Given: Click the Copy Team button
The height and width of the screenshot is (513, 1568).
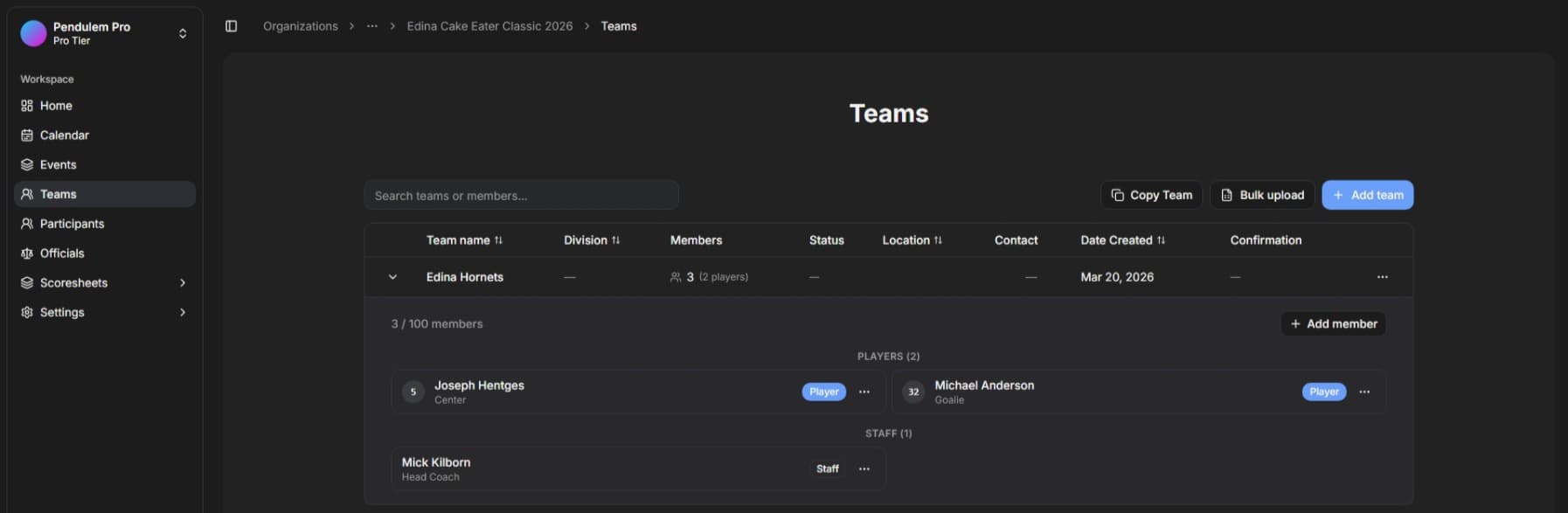Looking at the screenshot, I should pyautogui.click(x=1151, y=195).
